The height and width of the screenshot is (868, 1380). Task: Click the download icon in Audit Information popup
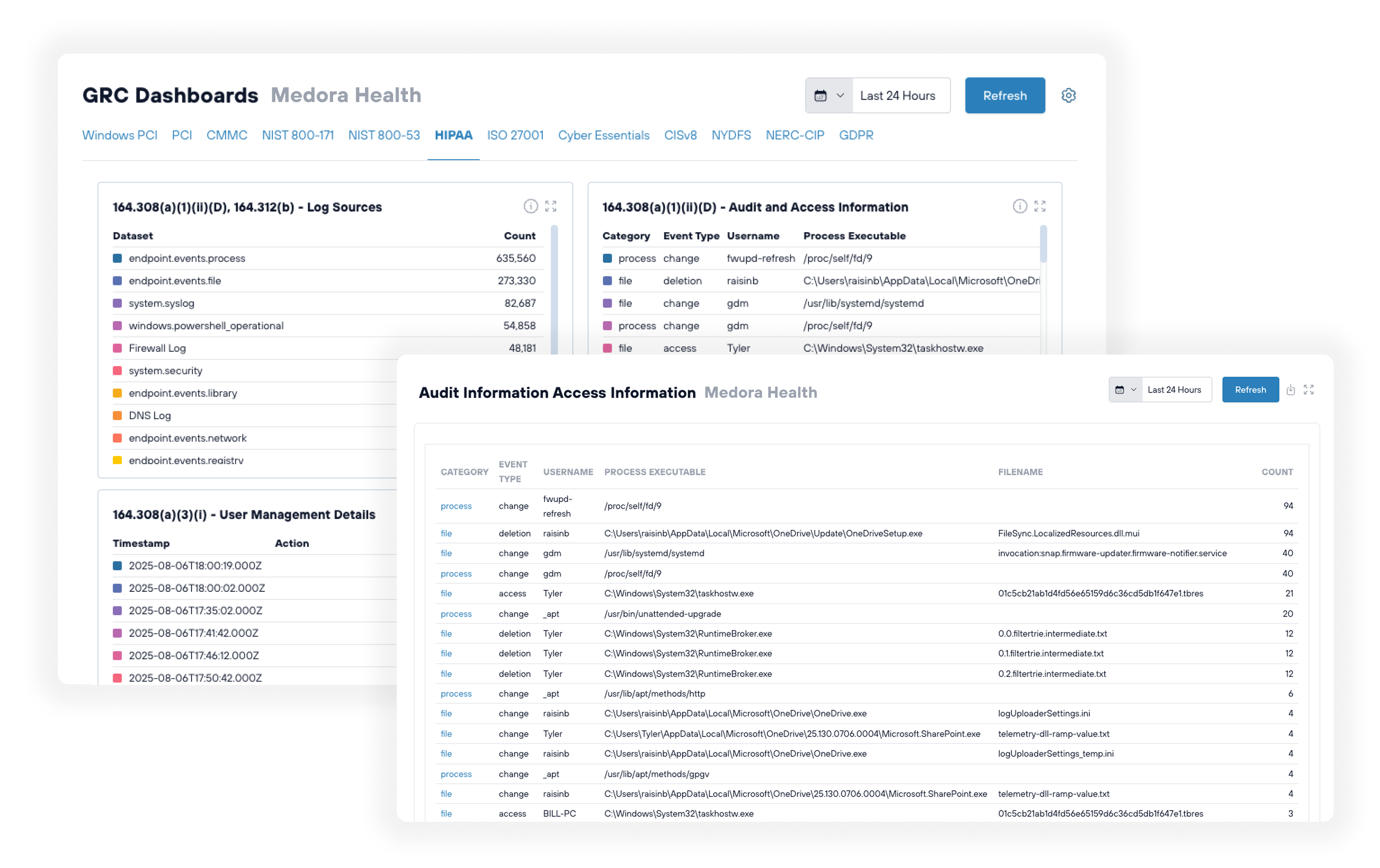click(x=1290, y=390)
